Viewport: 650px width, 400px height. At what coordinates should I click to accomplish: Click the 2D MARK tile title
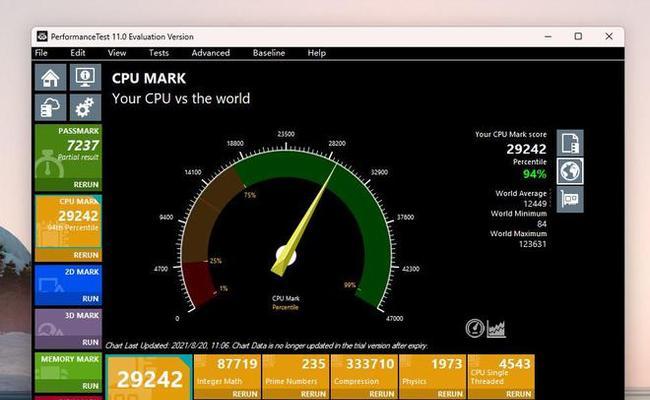(x=82, y=272)
